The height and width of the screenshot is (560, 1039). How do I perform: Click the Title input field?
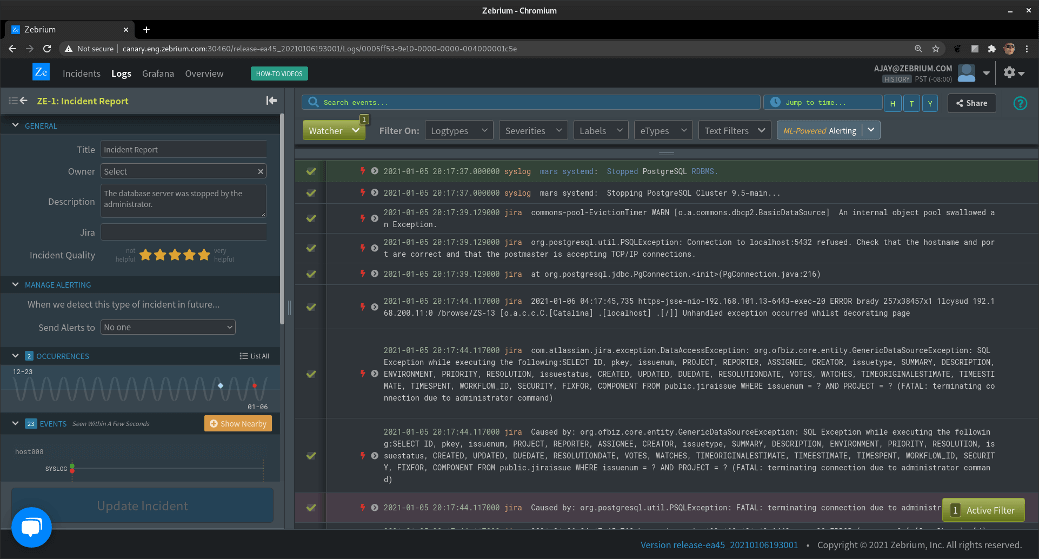point(184,150)
